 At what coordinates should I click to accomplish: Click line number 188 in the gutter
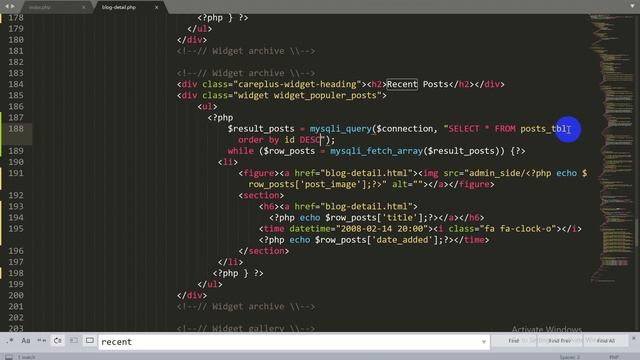pos(16,129)
